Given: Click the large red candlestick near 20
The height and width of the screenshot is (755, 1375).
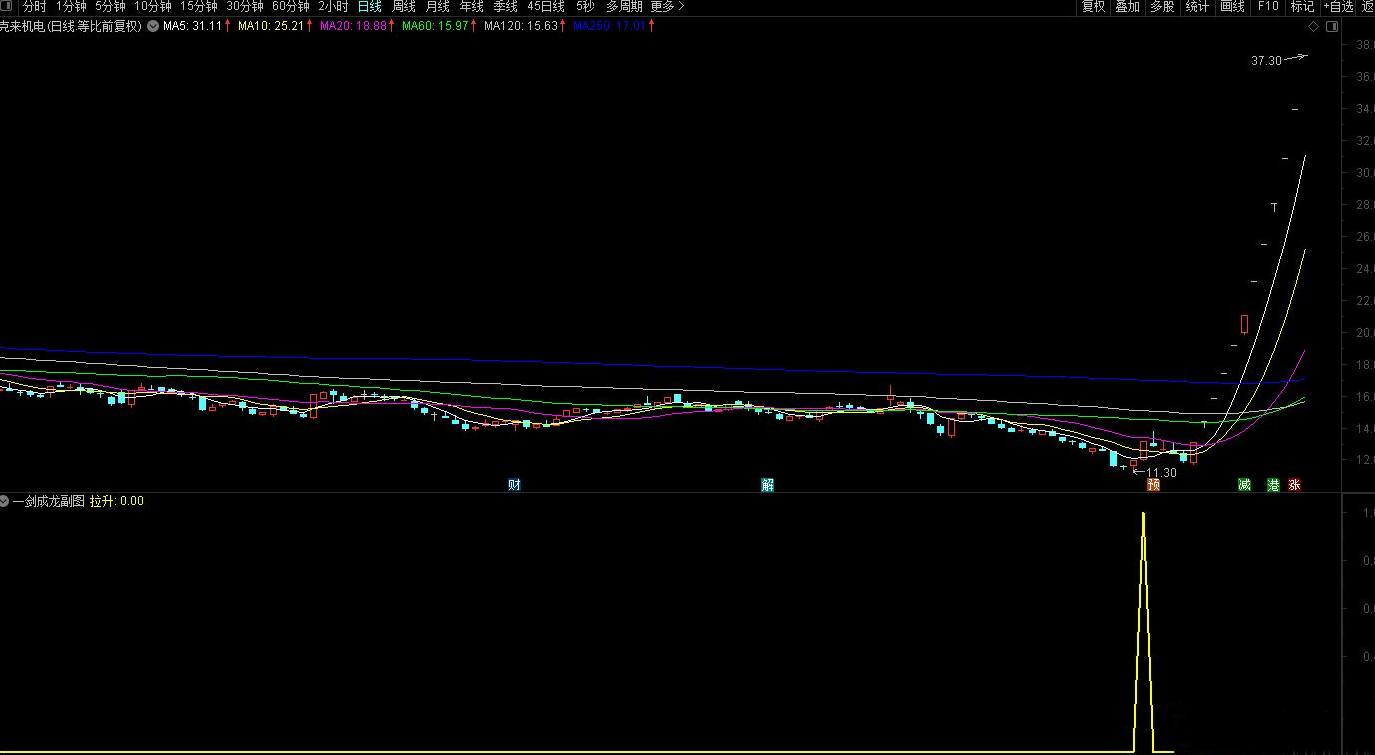Looking at the screenshot, I should coord(1244,324).
